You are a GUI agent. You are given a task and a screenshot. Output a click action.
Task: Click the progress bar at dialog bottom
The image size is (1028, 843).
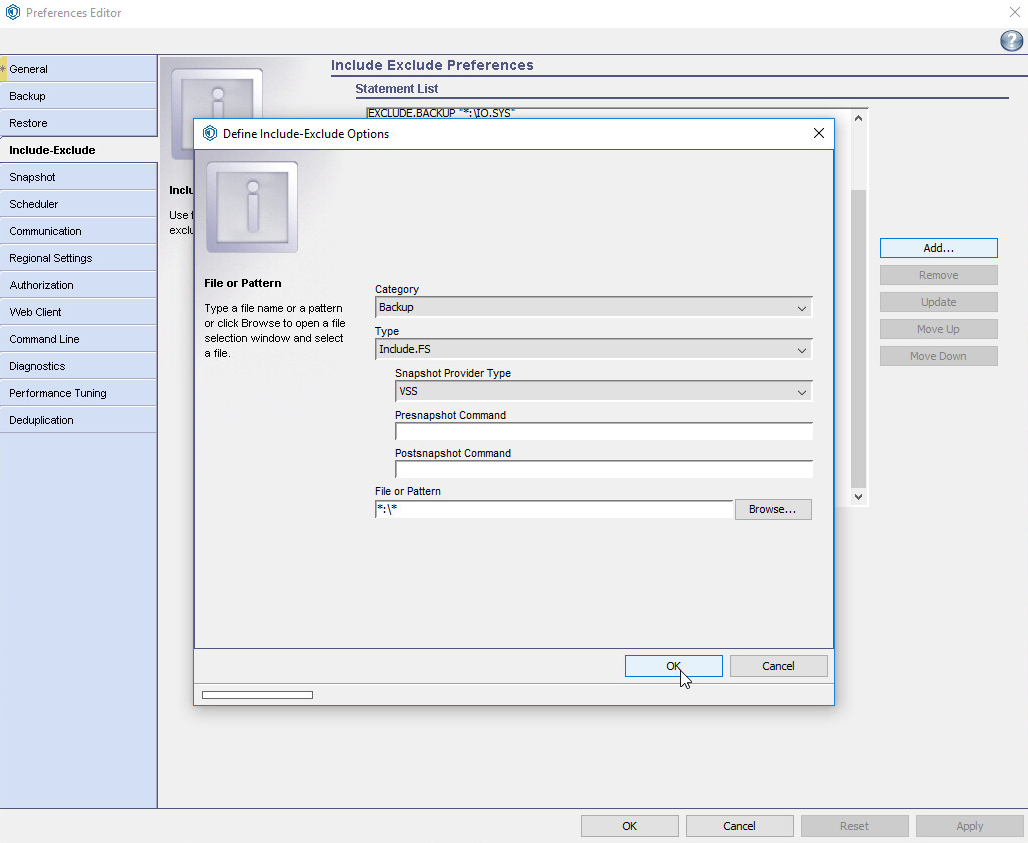257,695
